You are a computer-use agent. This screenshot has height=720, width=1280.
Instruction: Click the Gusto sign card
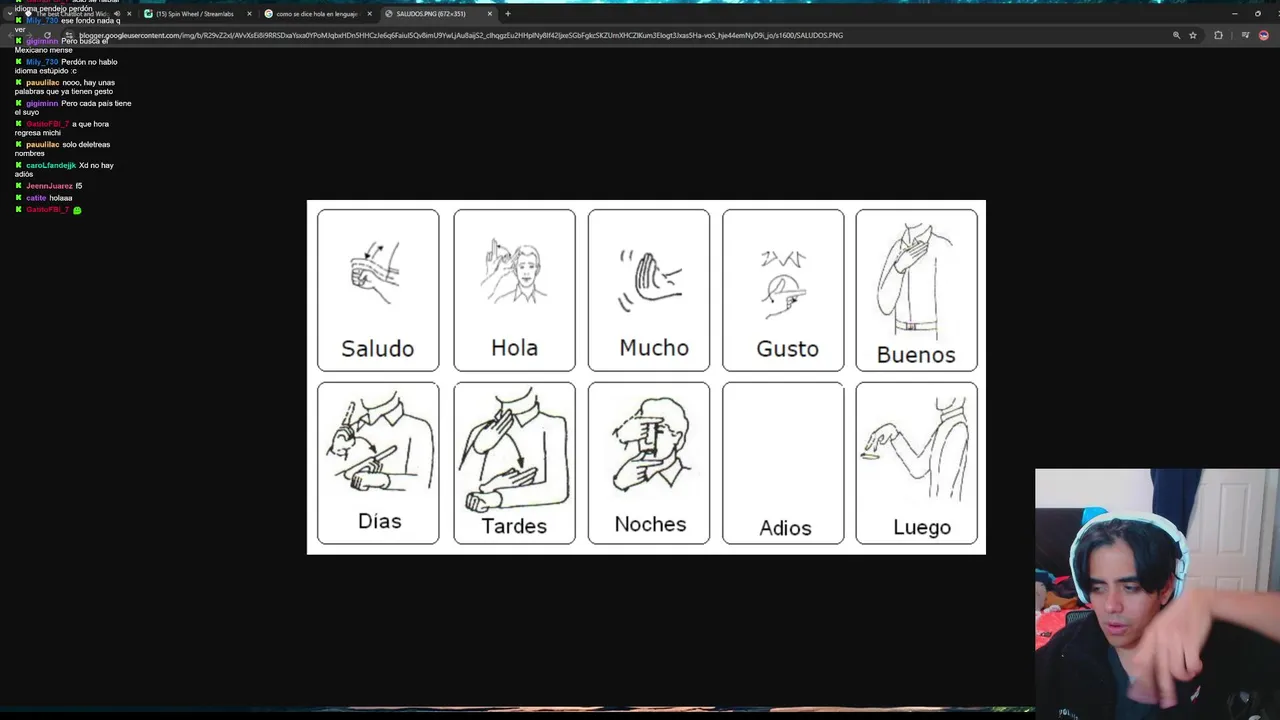783,290
